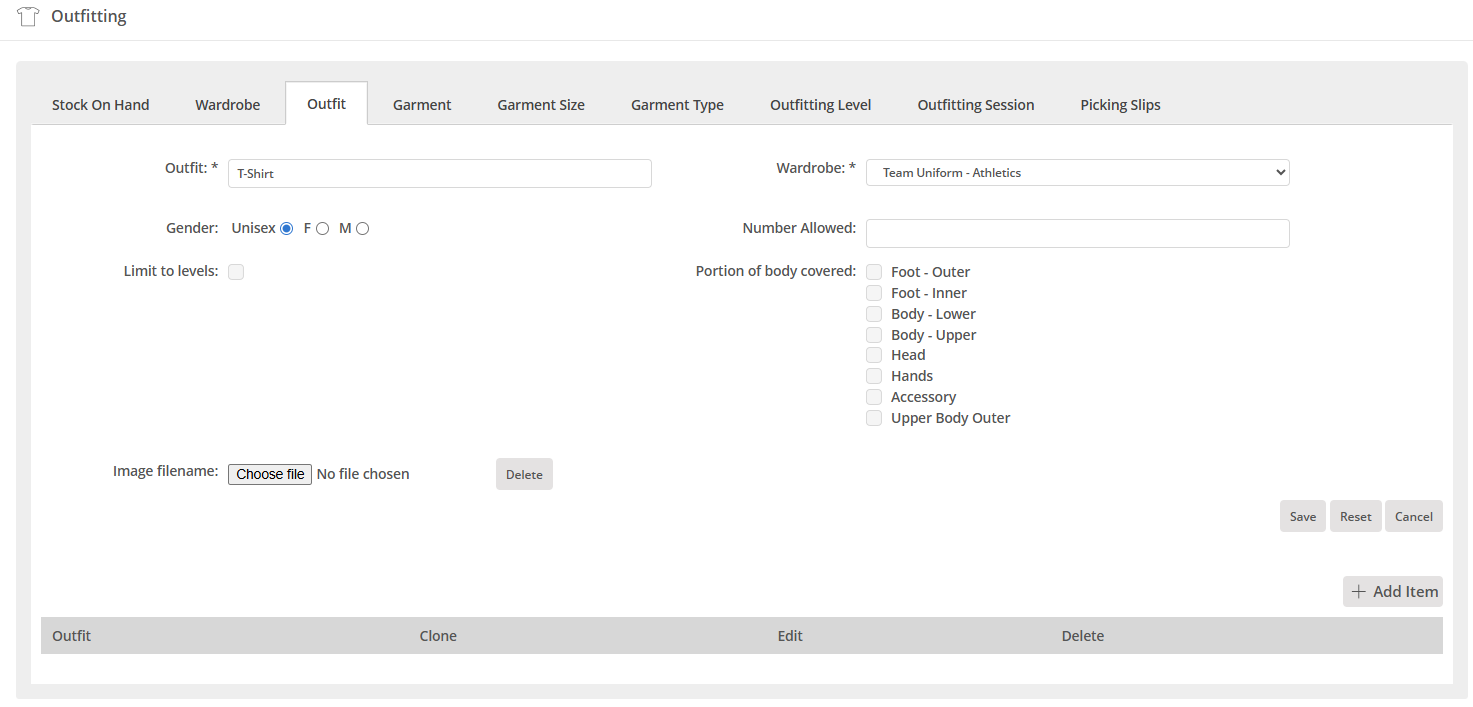Open the Garment Type tab
Image resolution: width=1473 pixels, height=707 pixels.
[x=677, y=105]
